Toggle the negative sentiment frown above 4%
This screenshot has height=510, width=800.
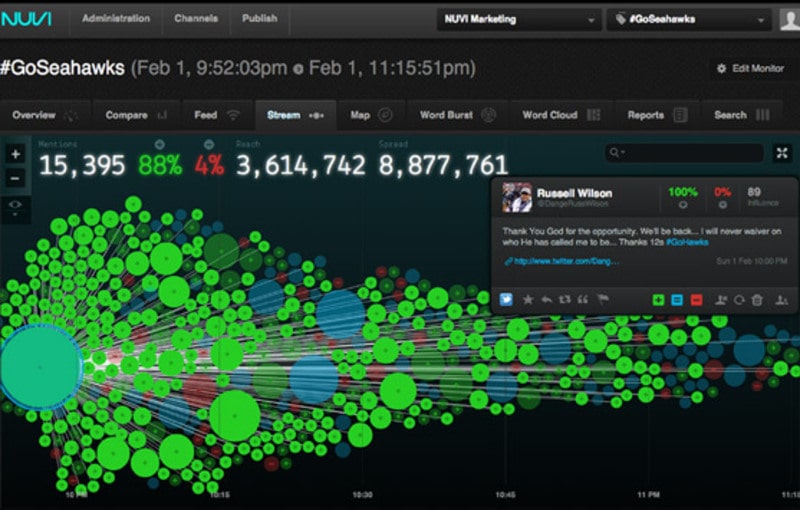point(209,144)
